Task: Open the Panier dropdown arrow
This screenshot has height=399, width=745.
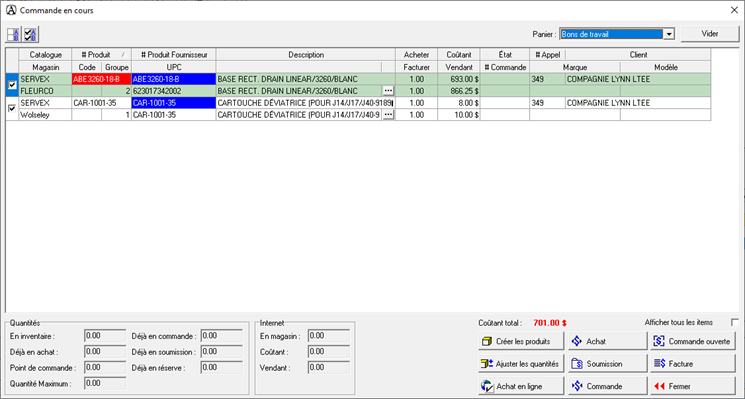Action: click(x=669, y=34)
